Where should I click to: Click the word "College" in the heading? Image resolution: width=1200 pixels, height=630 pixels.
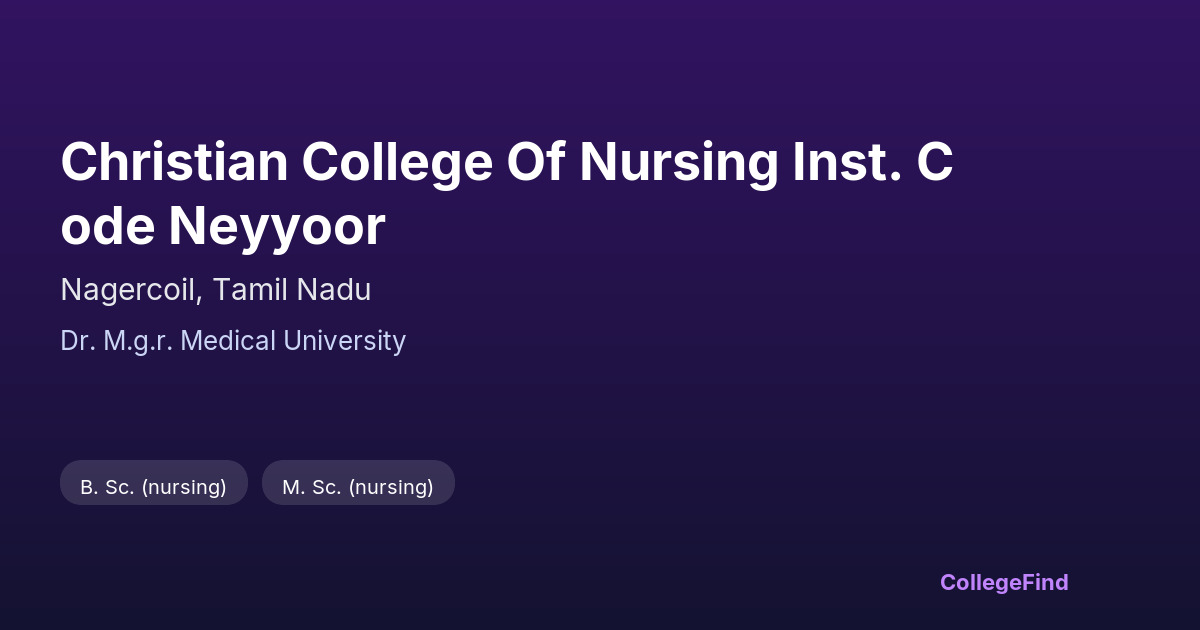[x=397, y=162]
